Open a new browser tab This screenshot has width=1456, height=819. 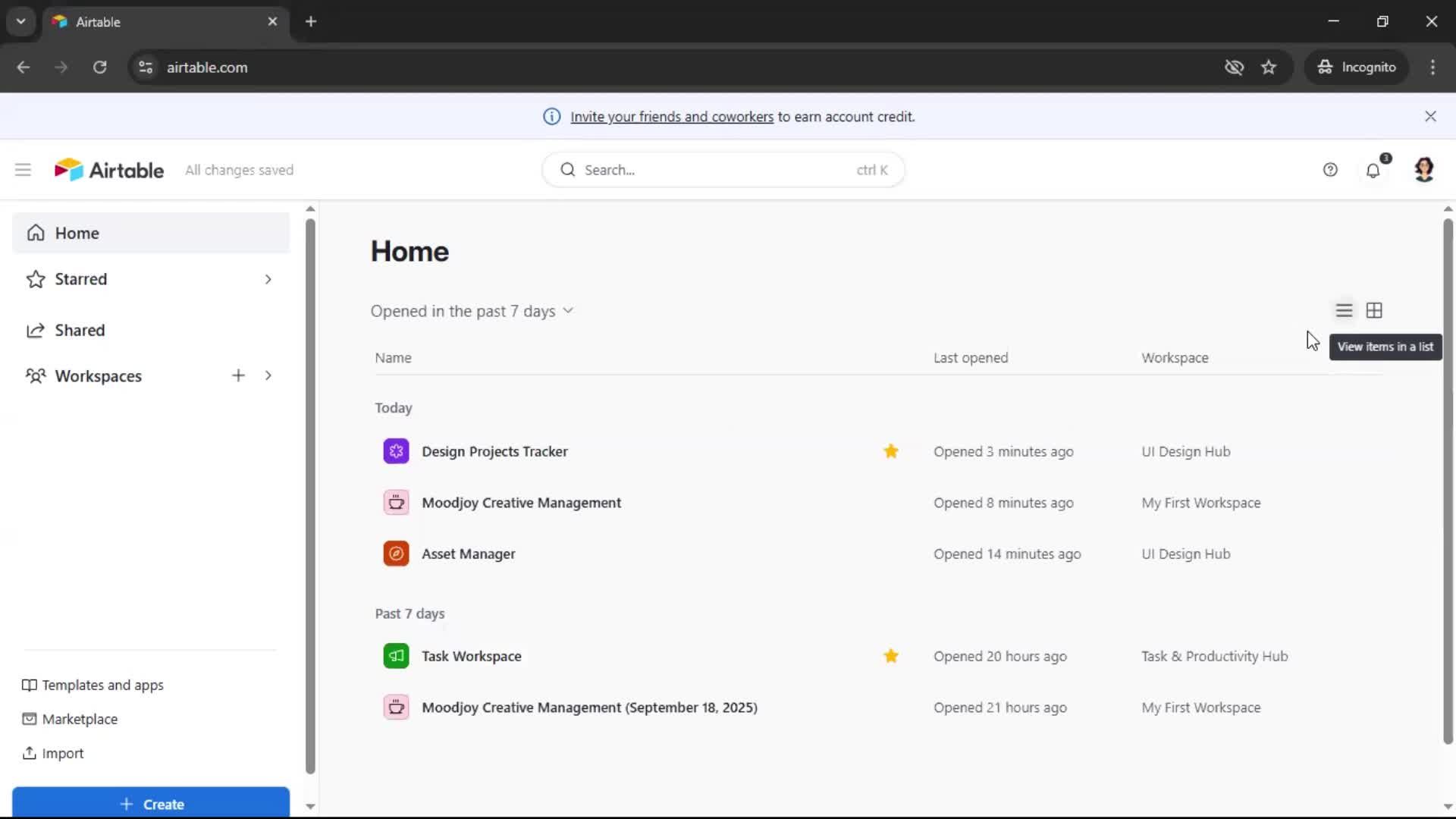311,22
